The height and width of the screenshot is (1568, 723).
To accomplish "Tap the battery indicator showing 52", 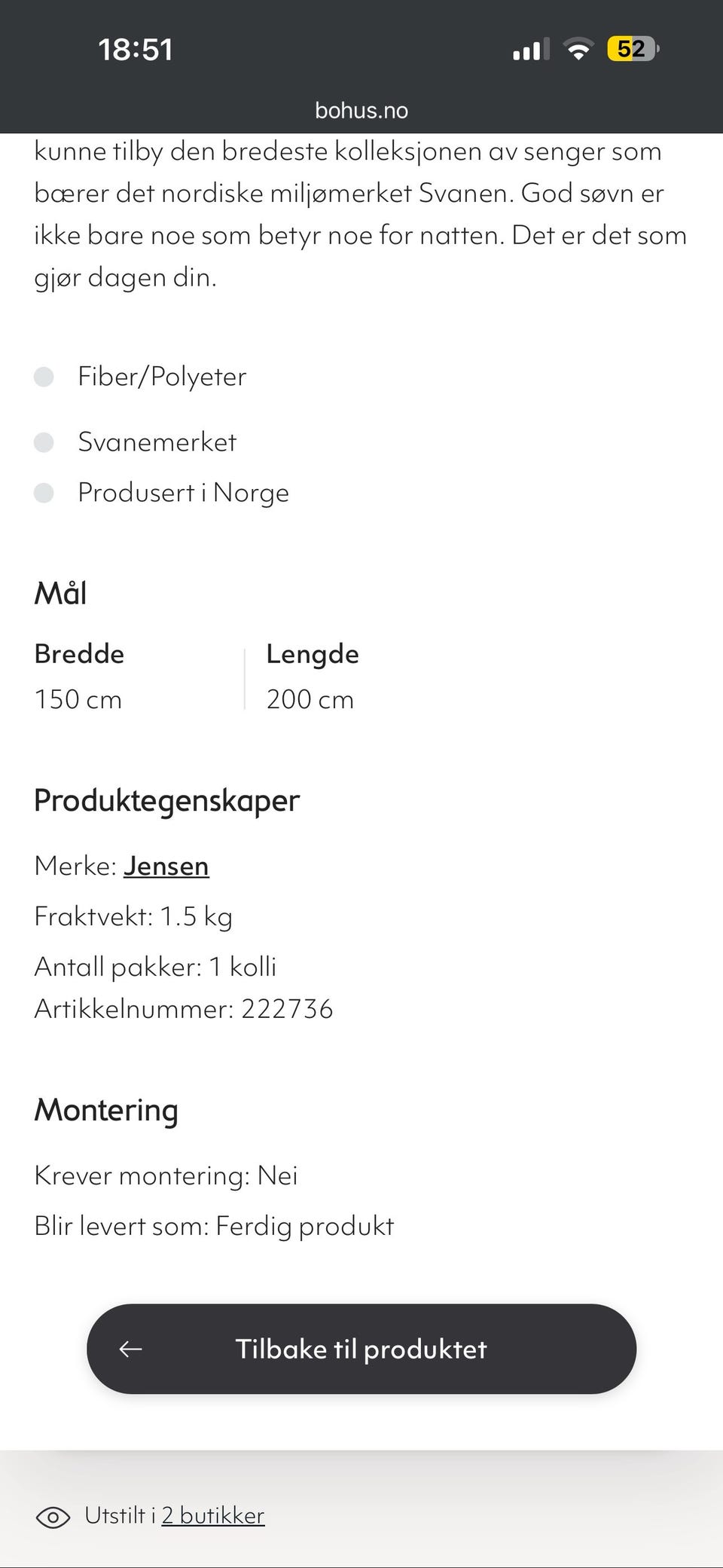I will click(x=633, y=49).
